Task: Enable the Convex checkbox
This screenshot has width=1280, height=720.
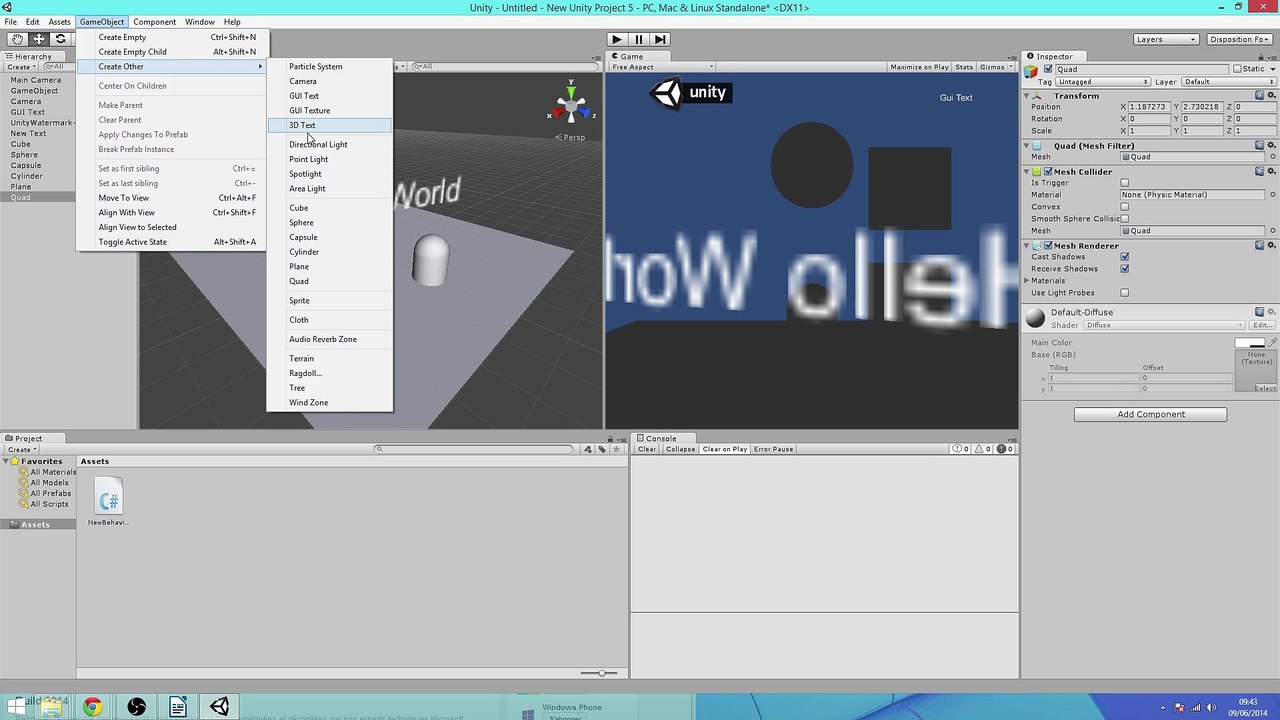Action: tap(1125, 207)
